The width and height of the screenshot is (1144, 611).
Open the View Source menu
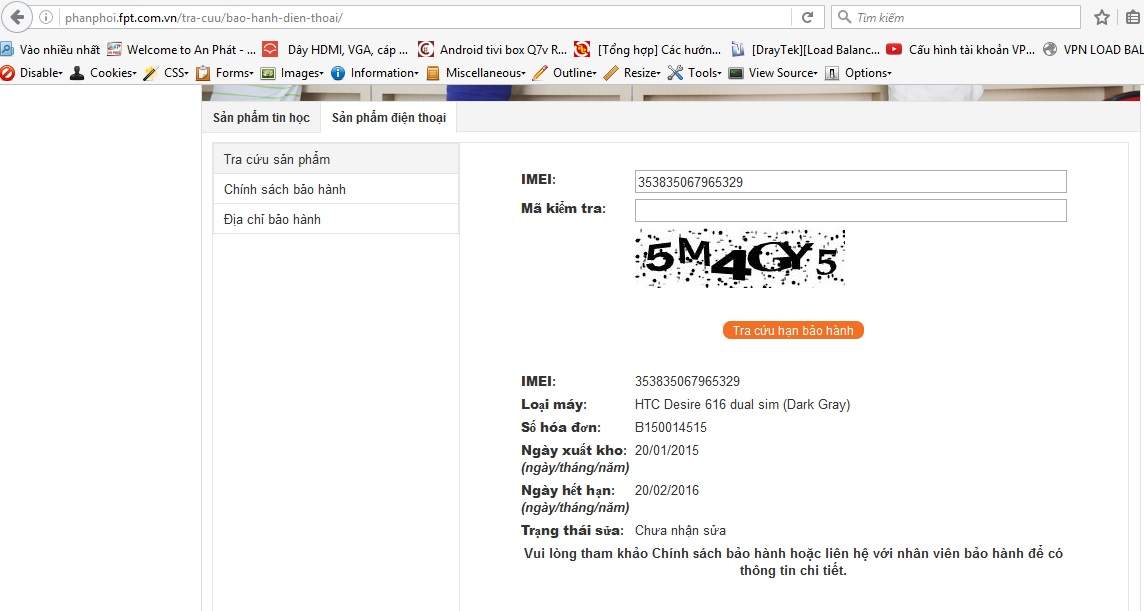click(773, 73)
